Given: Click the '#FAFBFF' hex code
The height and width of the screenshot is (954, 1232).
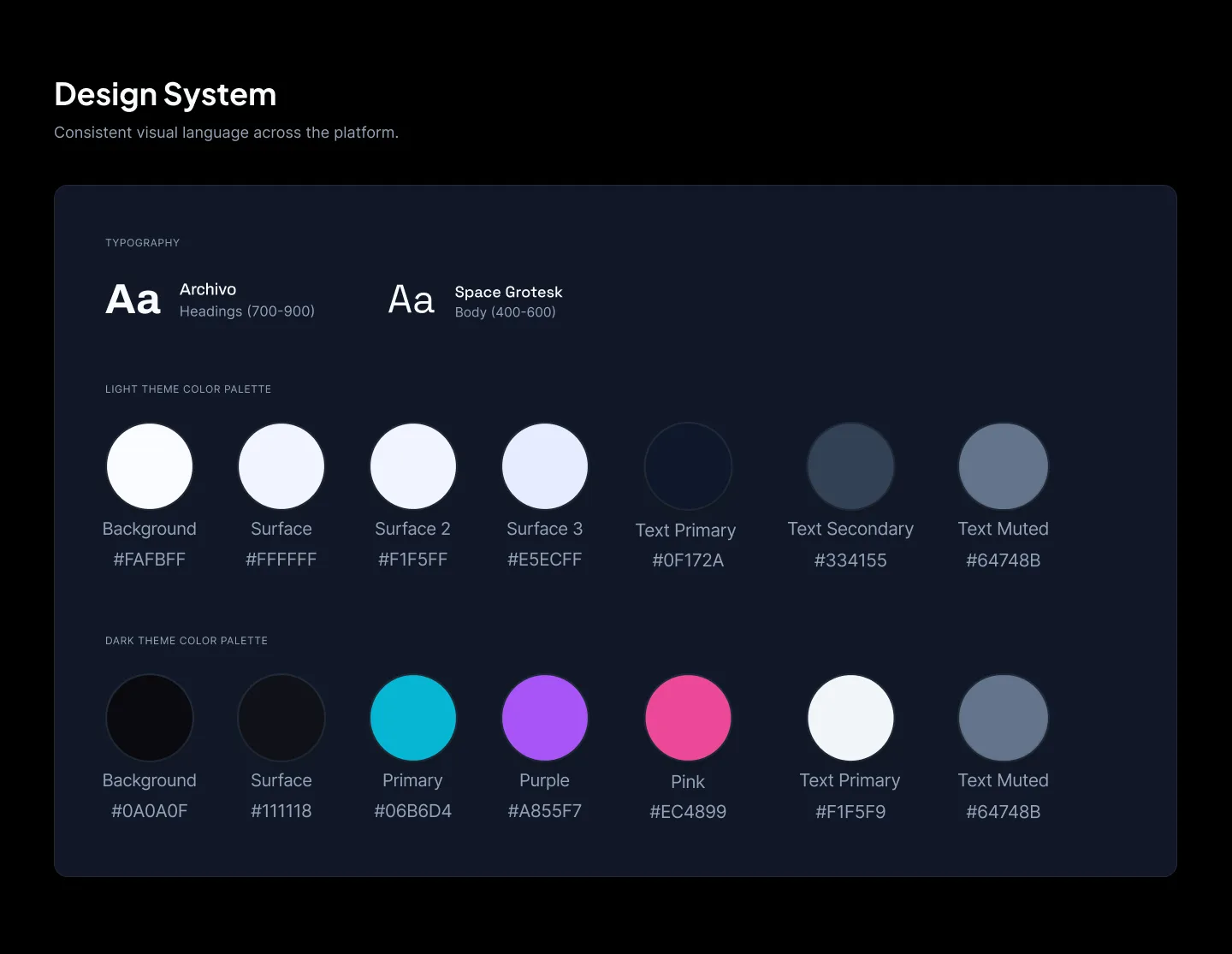Looking at the screenshot, I should click(150, 560).
